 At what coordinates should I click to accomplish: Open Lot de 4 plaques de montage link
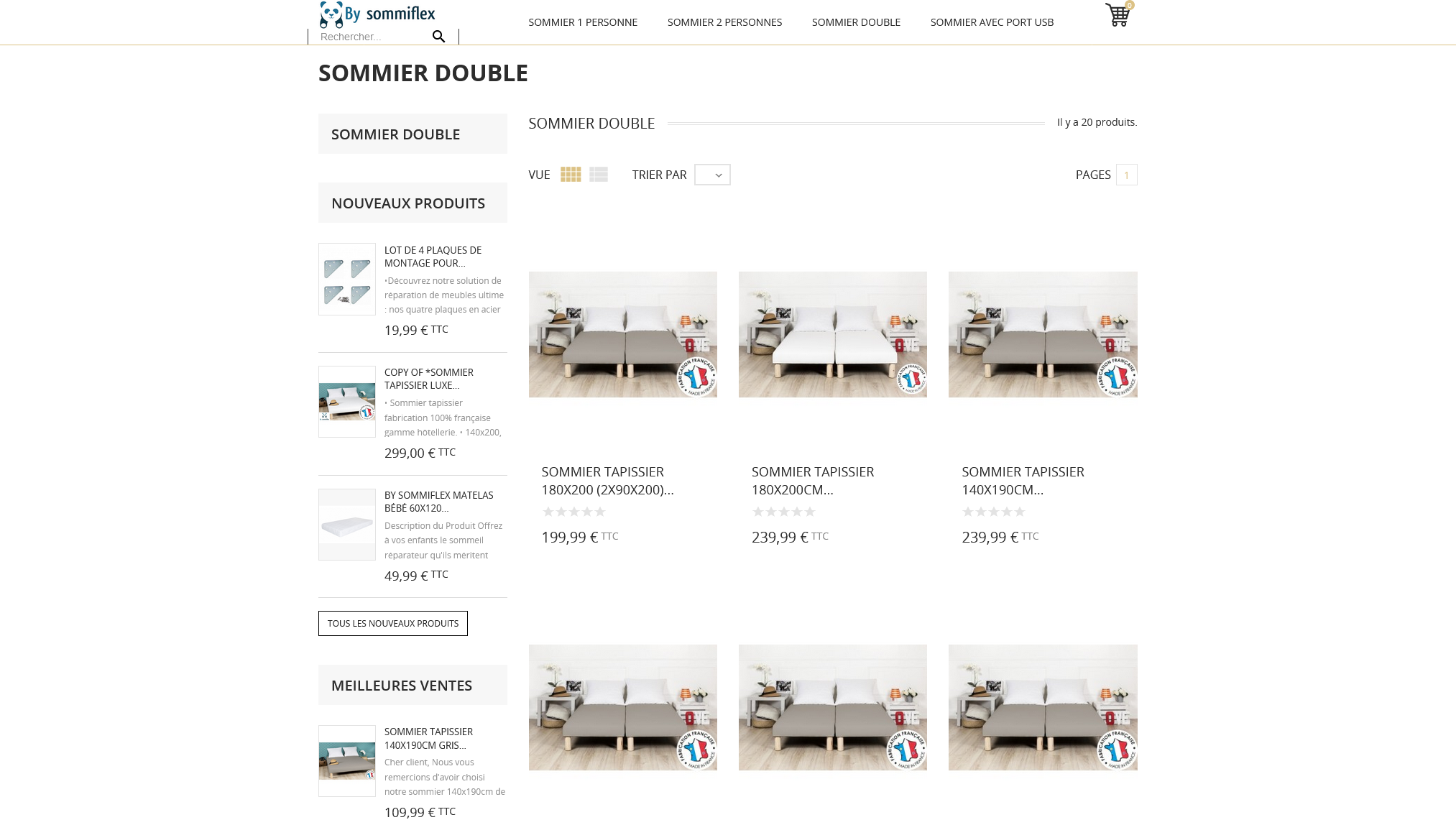(x=433, y=257)
